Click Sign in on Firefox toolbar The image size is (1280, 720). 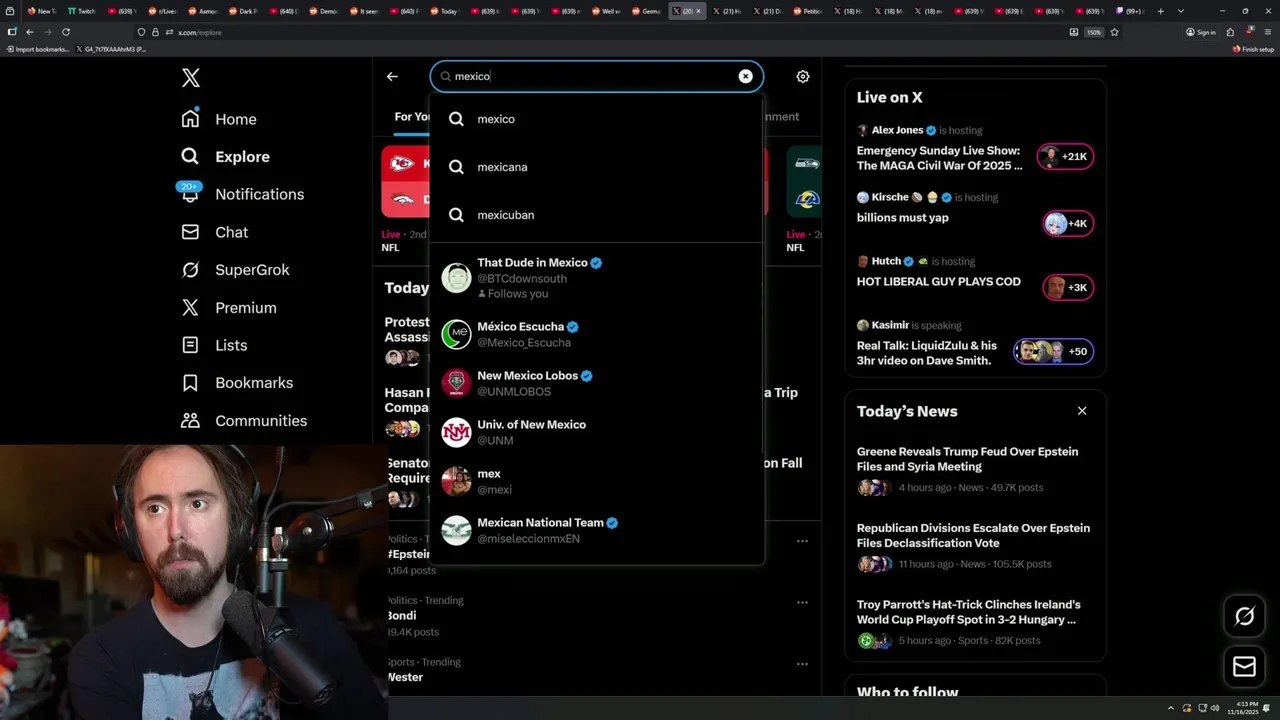click(1201, 32)
